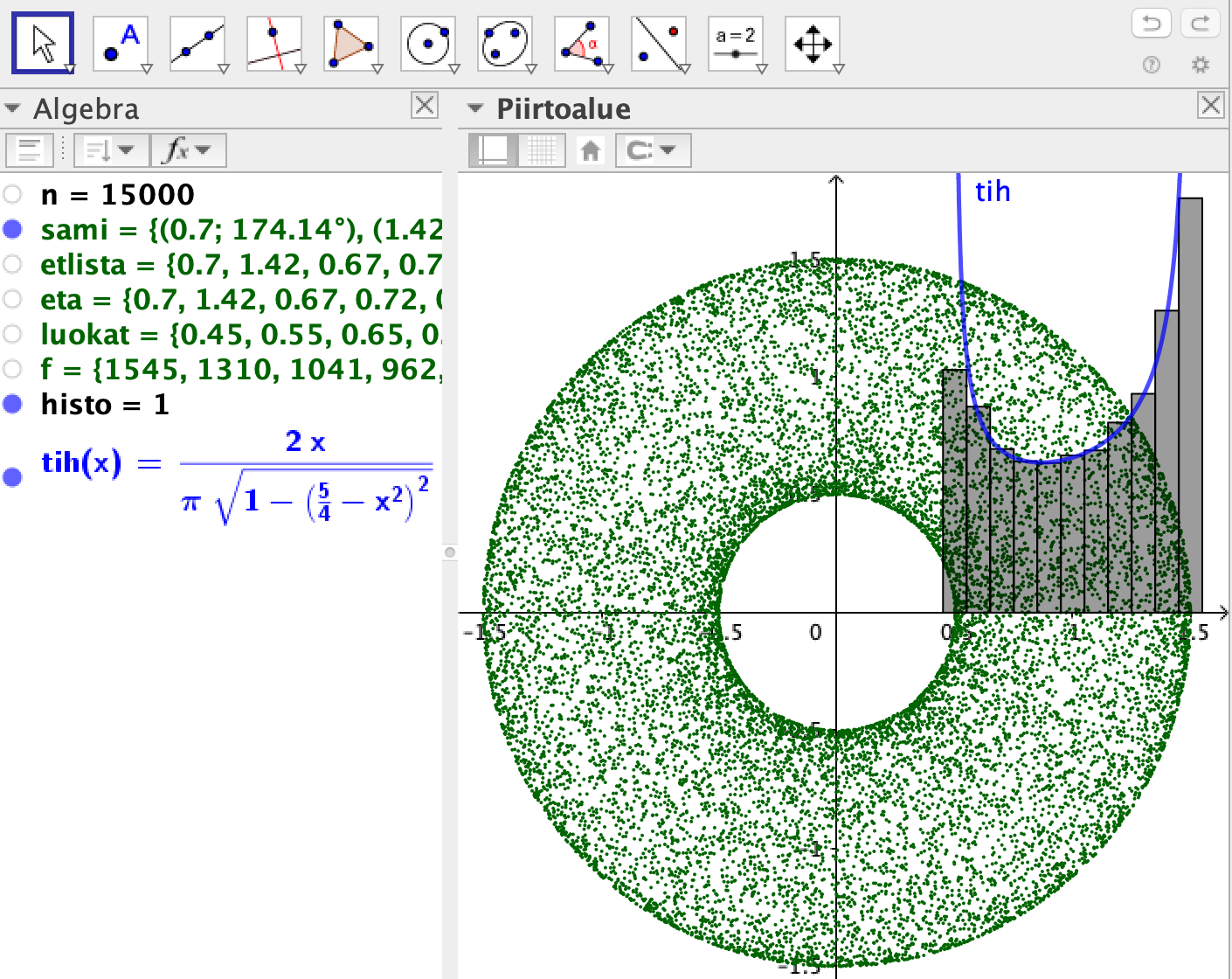The width and height of the screenshot is (1232, 979).
Task: Show the etlista object in graphics
Action: pyautogui.click(x=12, y=264)
